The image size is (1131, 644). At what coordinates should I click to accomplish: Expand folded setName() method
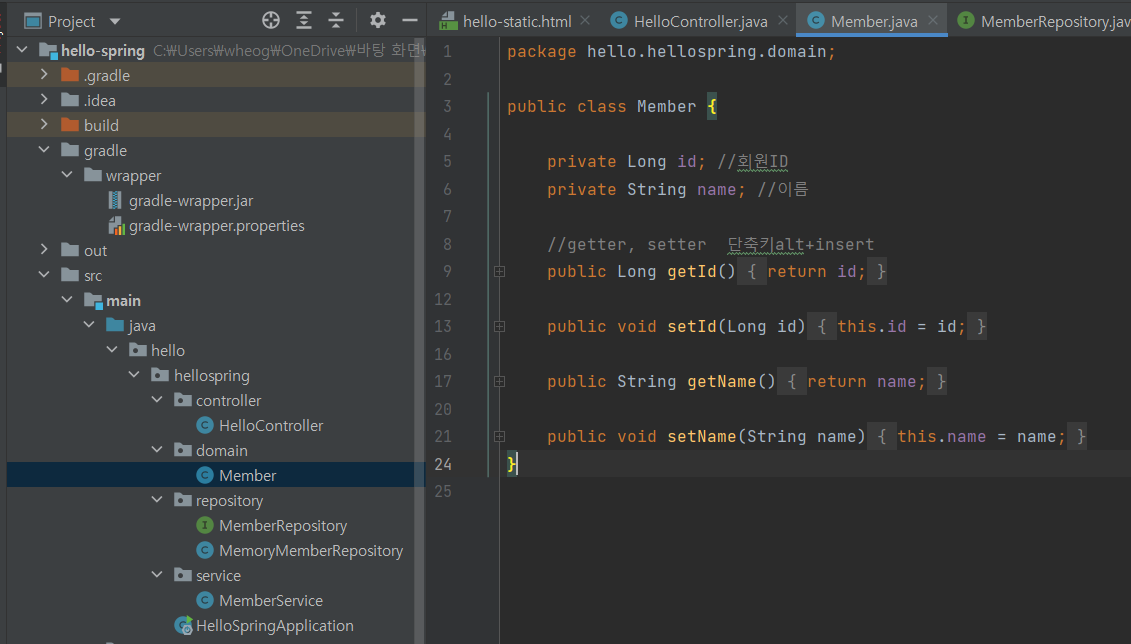(x=499, y=436)
